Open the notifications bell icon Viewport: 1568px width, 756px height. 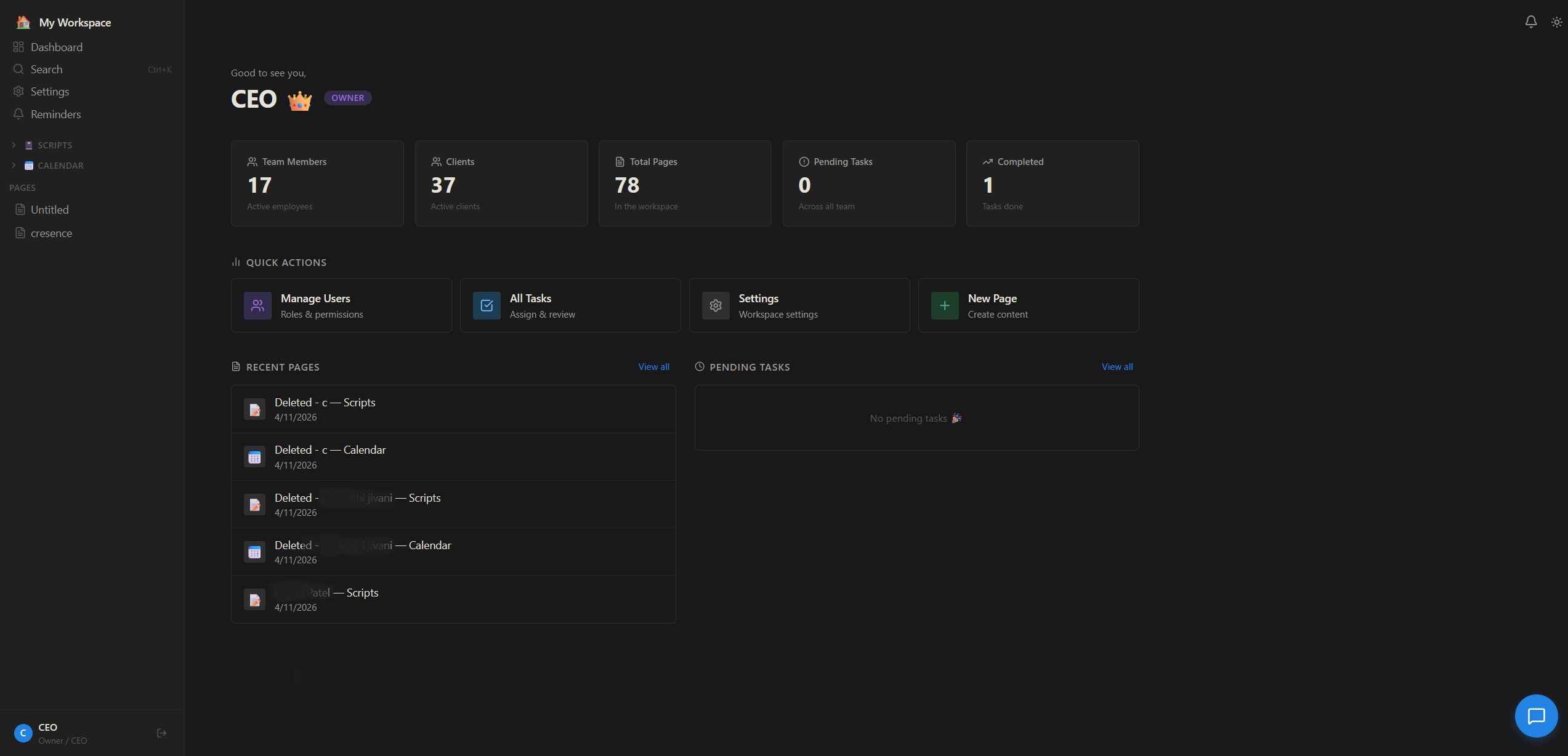coord(1530,22)
